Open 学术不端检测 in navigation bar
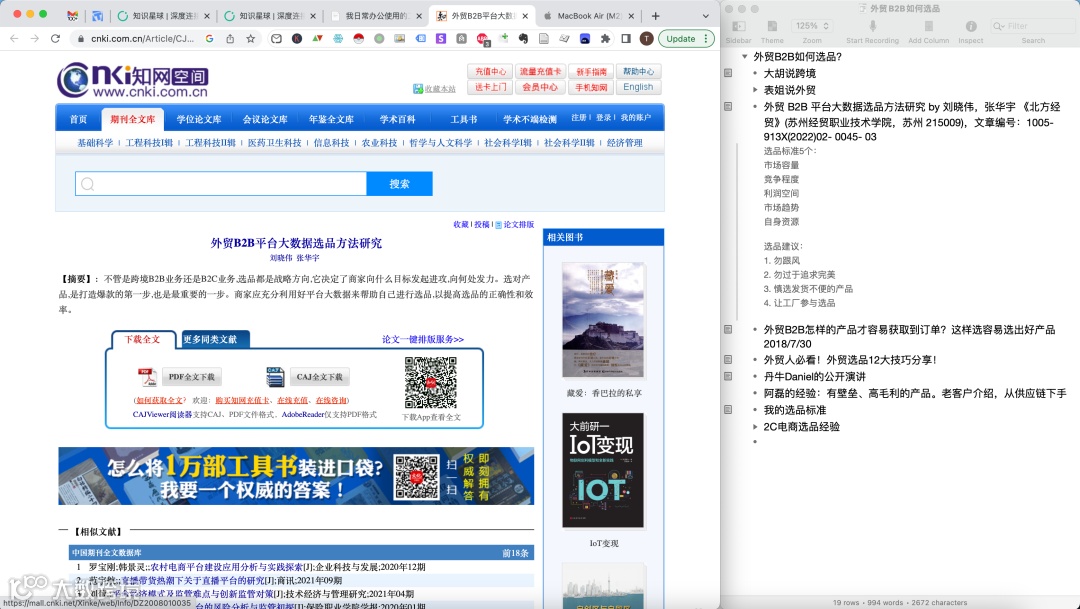This screenshot has height=609, width=1080. click(x=529, y=119)
